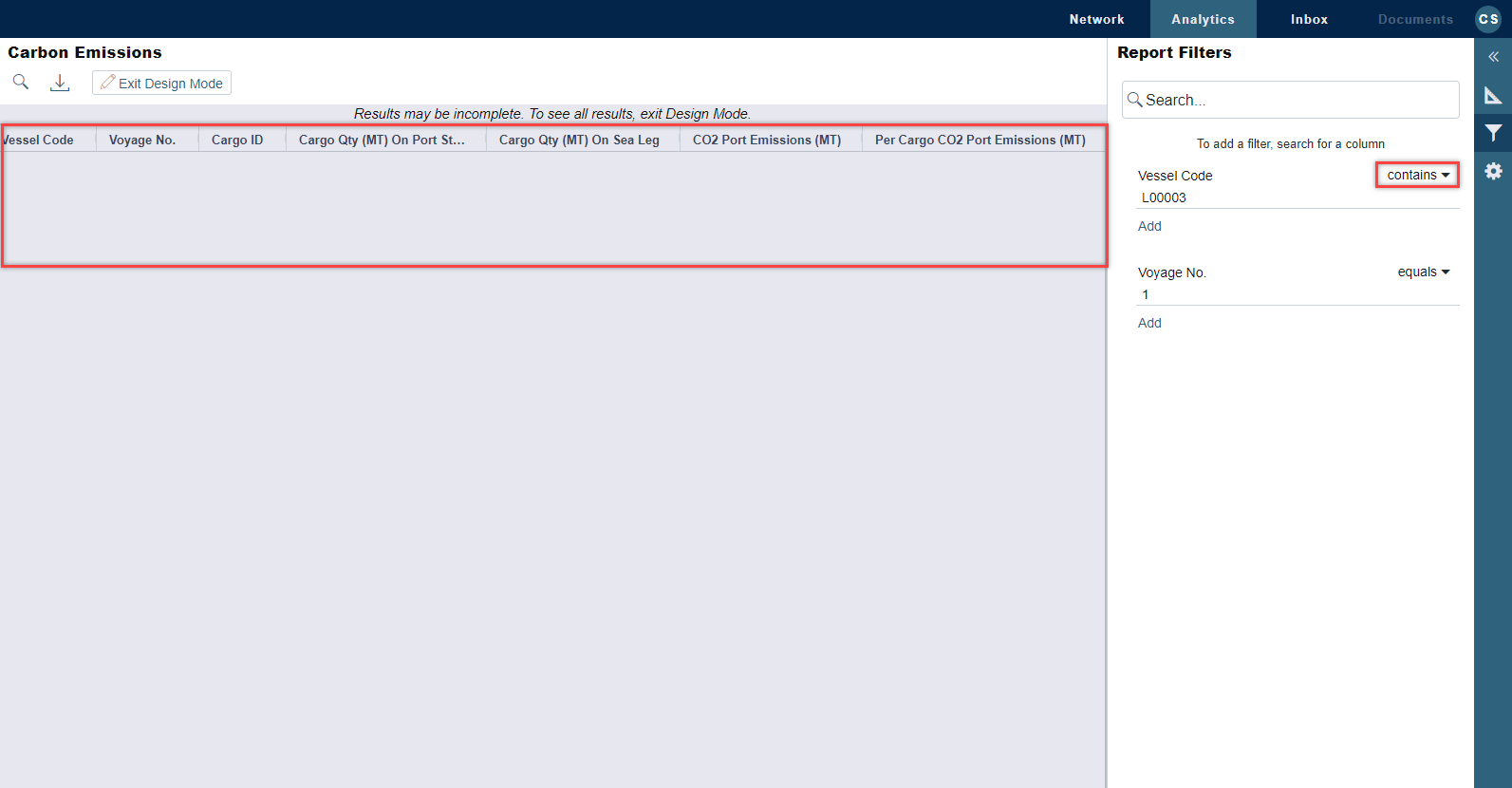Viewport: 1512px width, 788px height.
Task: Click the Report Filters search field
Action: click(x=1291, y=100)
